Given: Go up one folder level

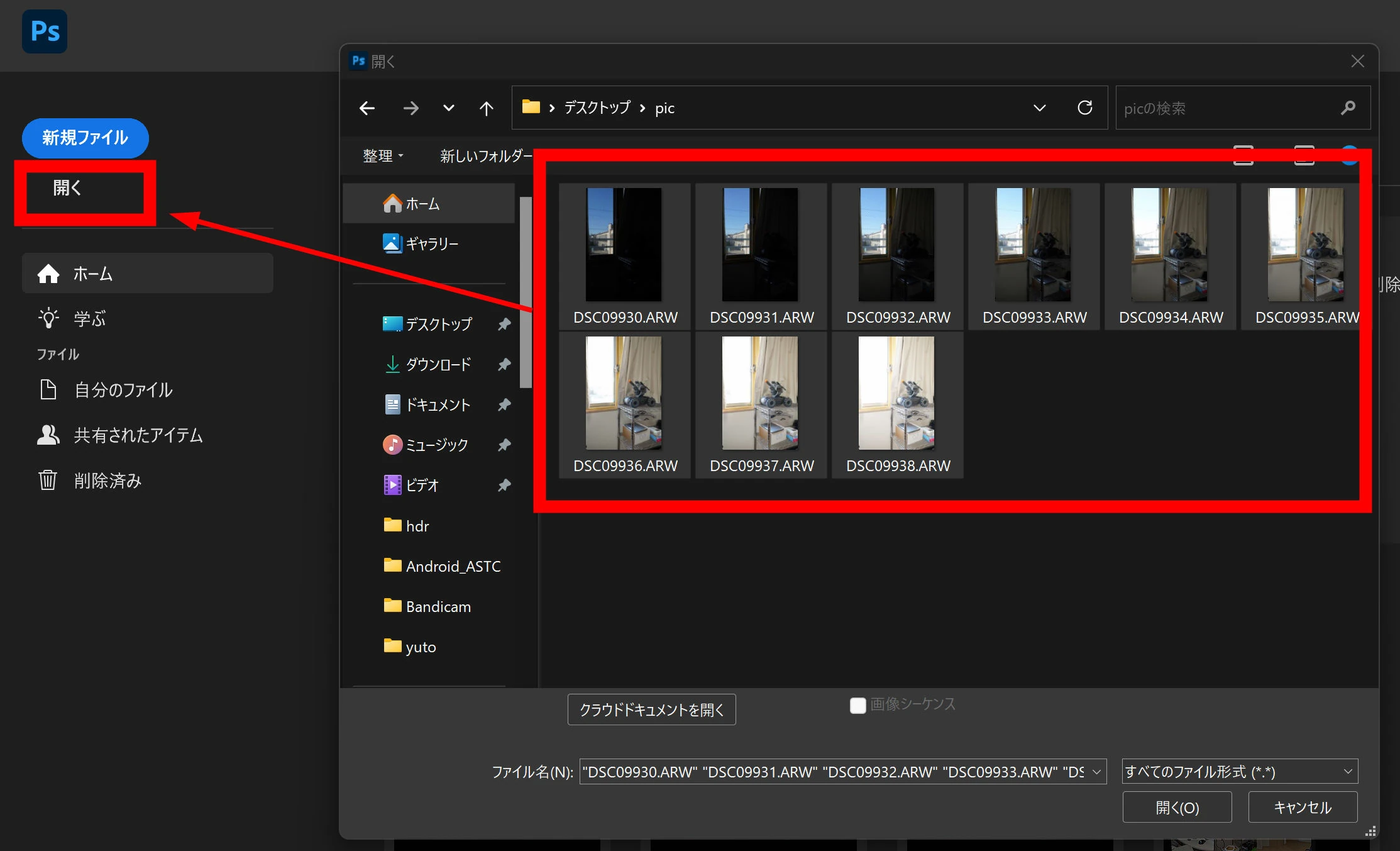Looking at the screenshot, I should 486,108.
